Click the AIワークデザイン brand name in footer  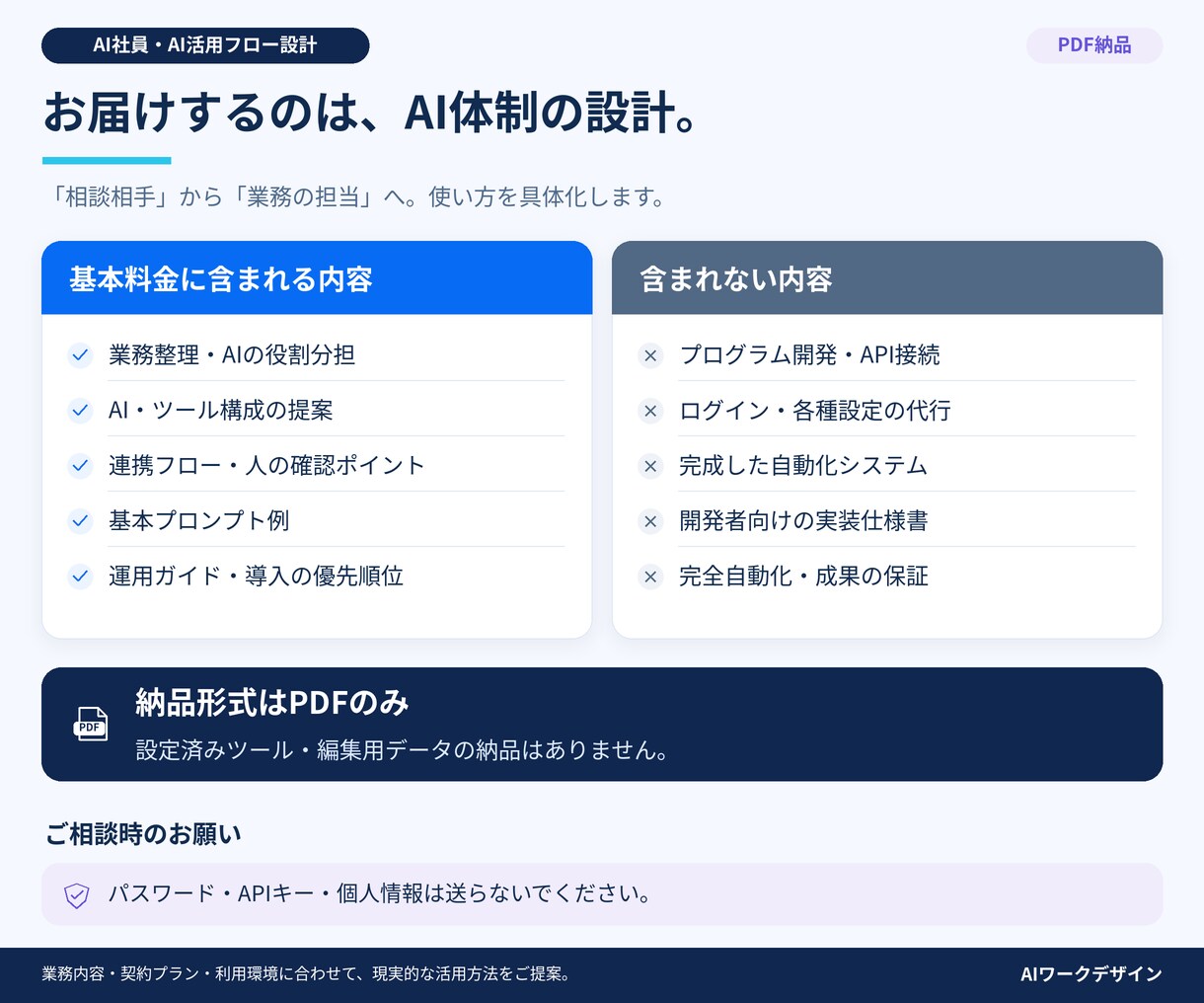tap(1091, 974)
